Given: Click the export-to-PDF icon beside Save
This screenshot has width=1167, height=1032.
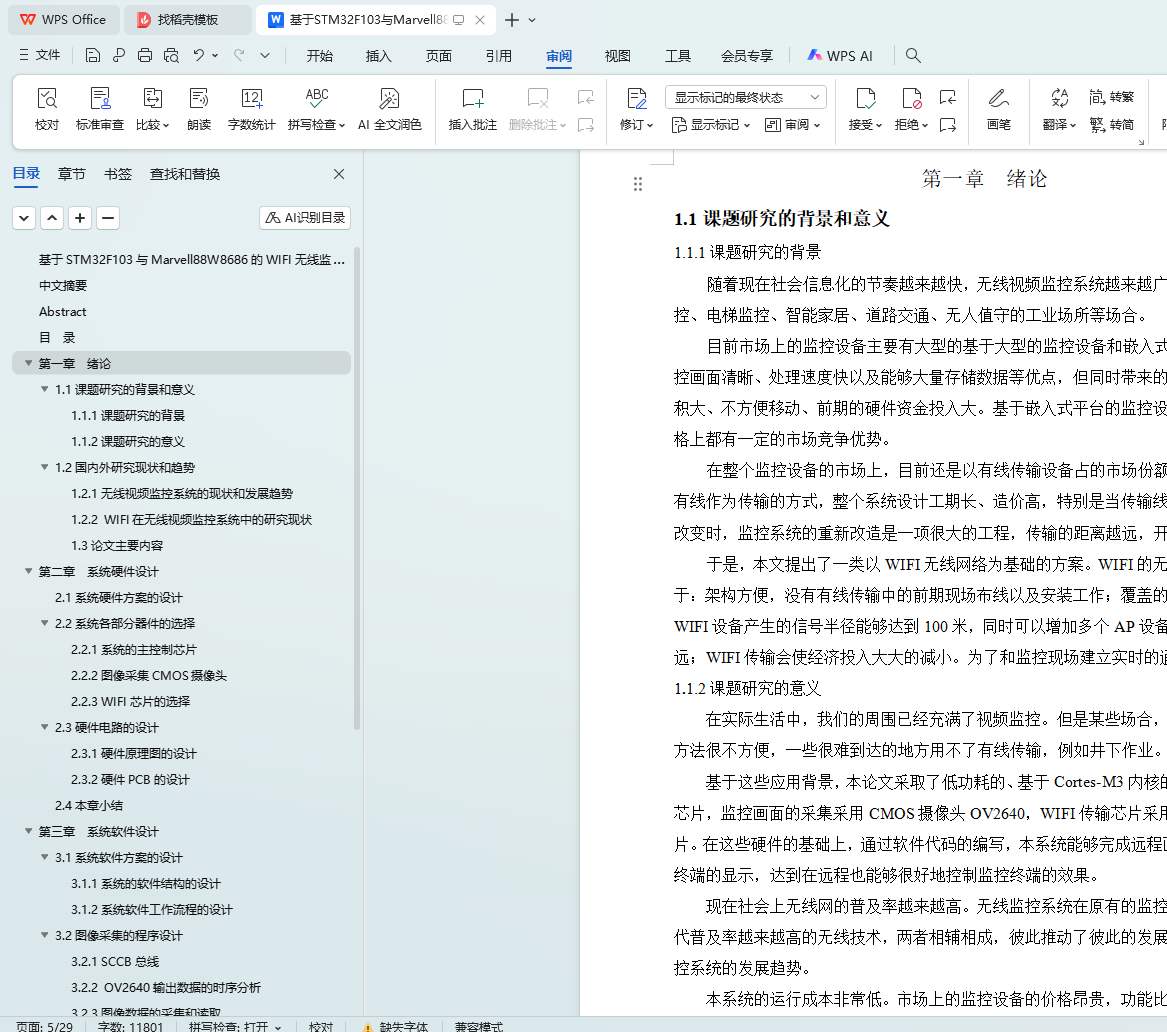Looking at the screenshot, I should tap(119, 55).
